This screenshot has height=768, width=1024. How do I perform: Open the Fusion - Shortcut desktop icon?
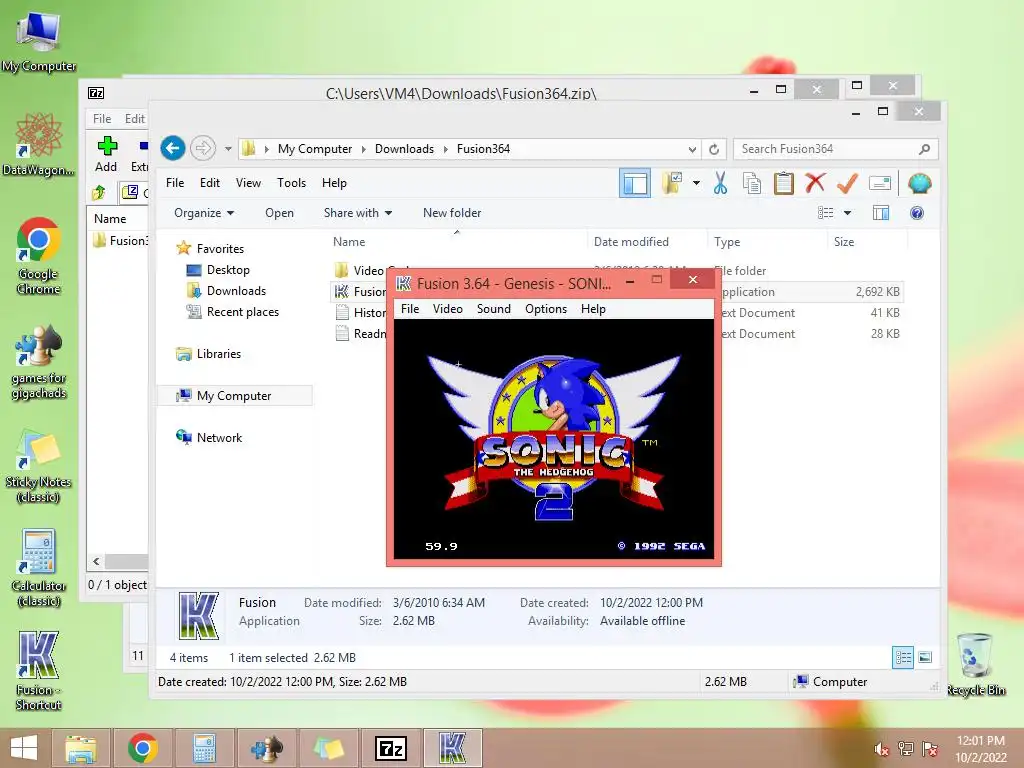click(x=39, y=670)
